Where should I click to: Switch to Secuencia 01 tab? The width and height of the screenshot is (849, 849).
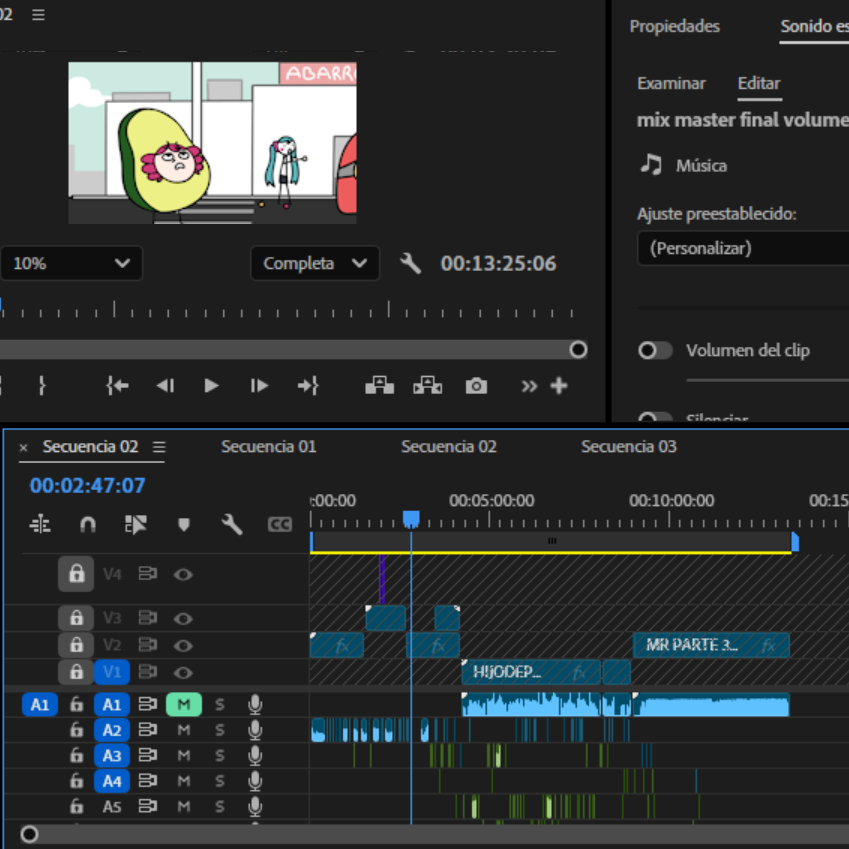point(269,447)
